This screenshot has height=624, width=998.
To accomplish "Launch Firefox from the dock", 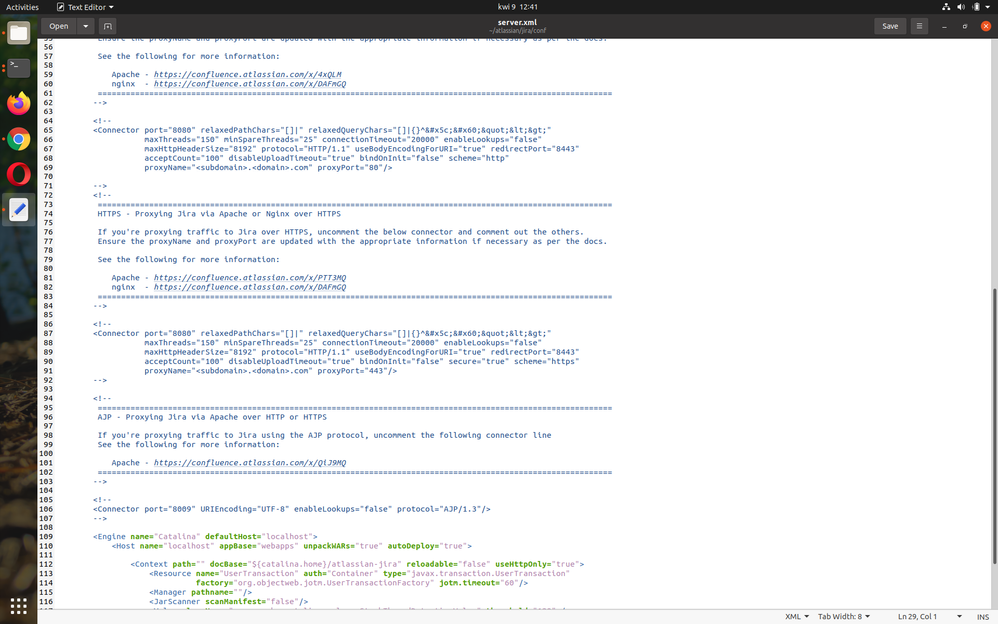I will coord(18,103).
